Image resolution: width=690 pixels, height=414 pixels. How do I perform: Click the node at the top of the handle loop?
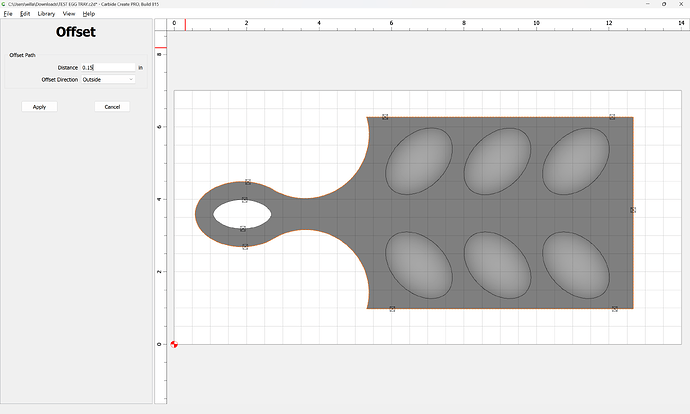click(248, 182)
